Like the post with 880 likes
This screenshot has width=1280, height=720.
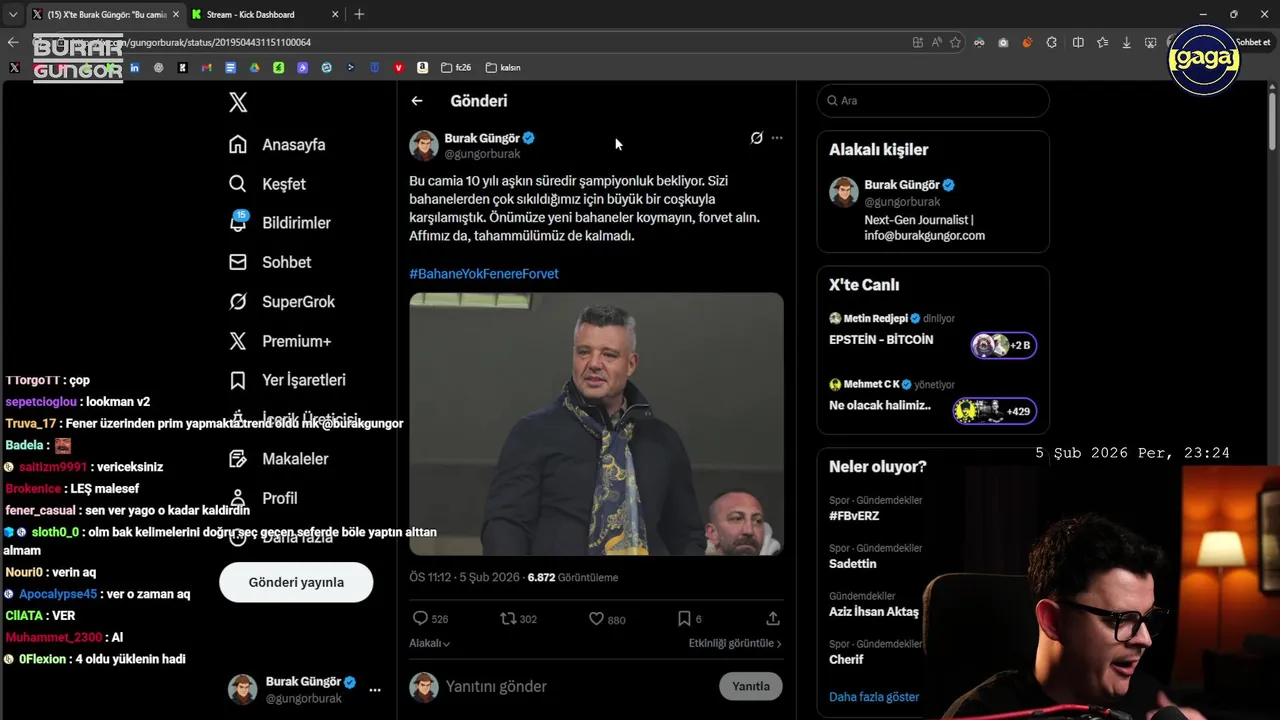pos(596,619)
